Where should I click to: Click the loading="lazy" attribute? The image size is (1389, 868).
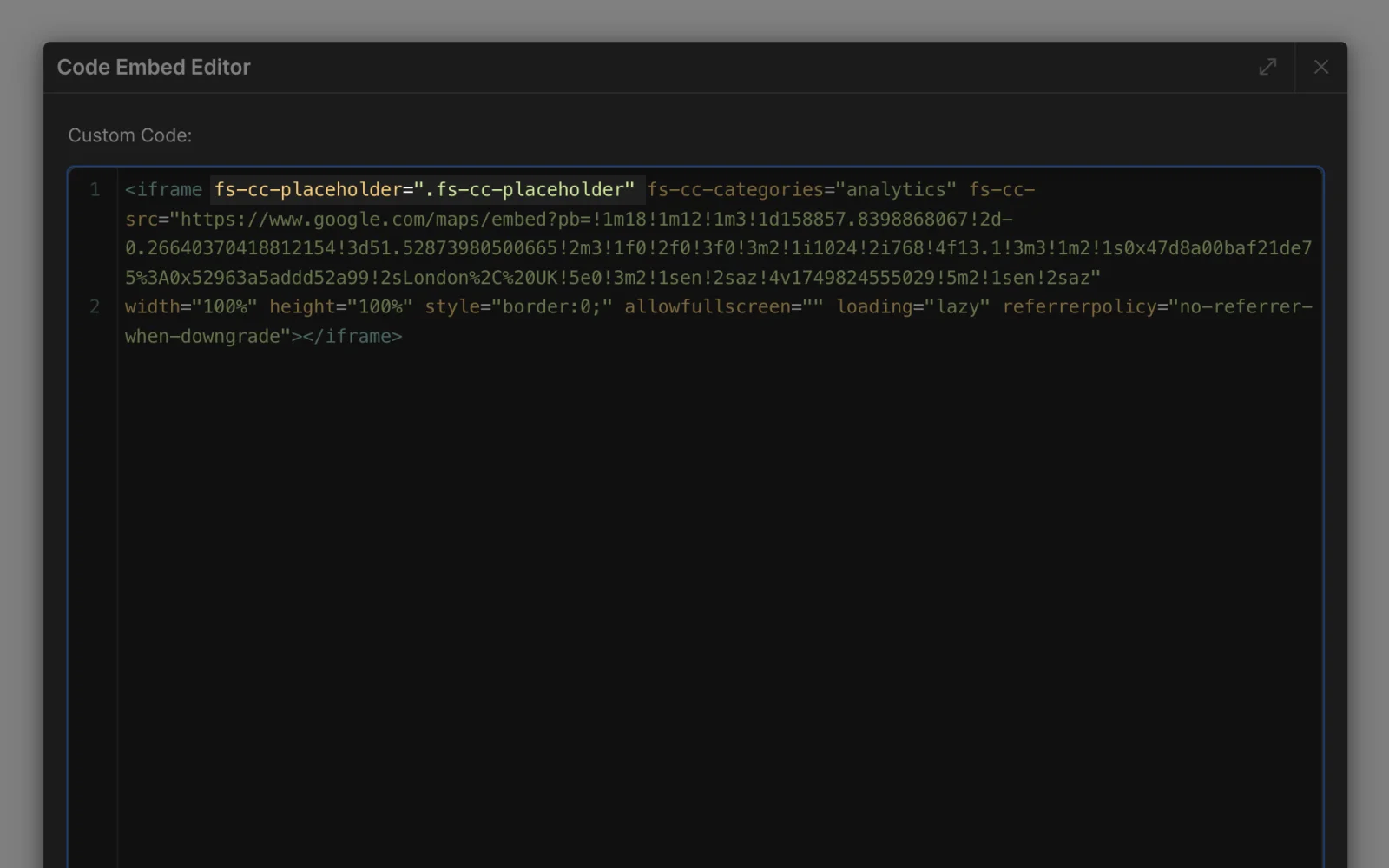coord(912,306)
